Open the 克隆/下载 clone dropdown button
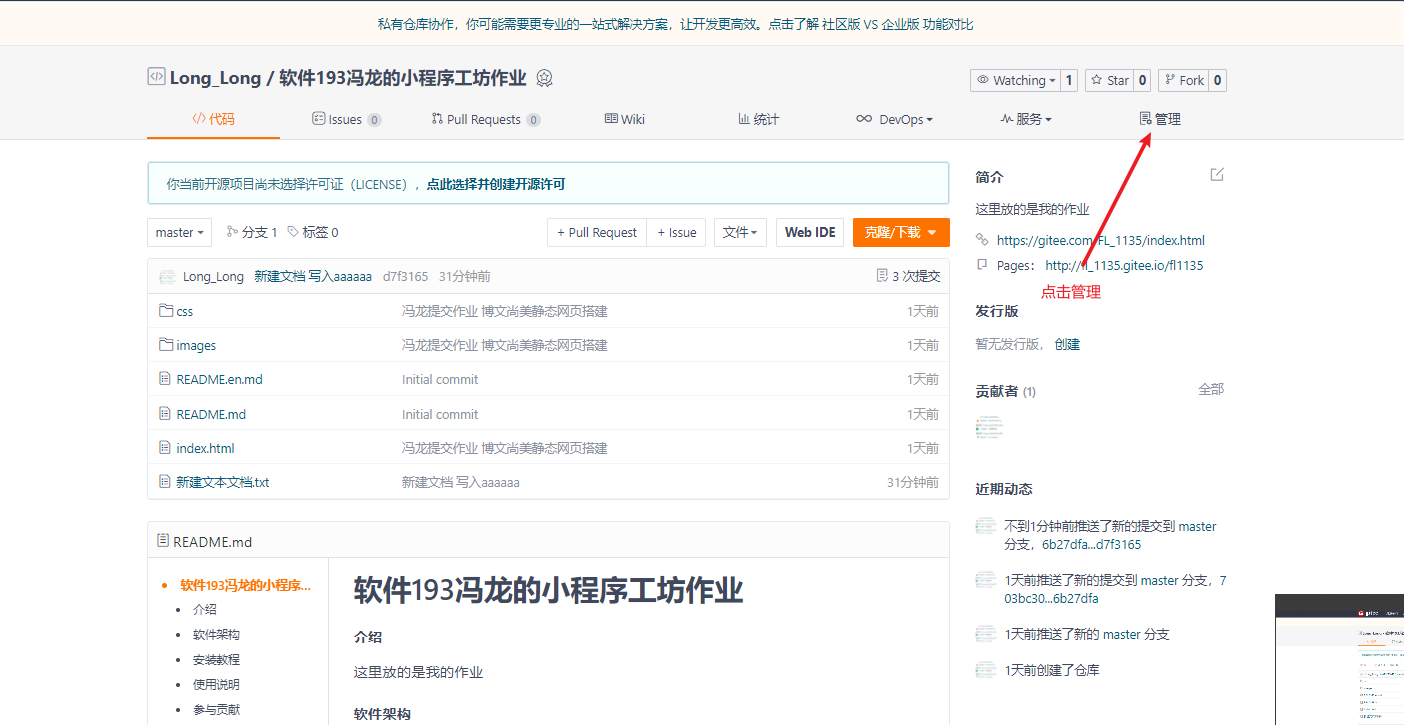This screenshot has width=1404, height=725. [901, 232]
